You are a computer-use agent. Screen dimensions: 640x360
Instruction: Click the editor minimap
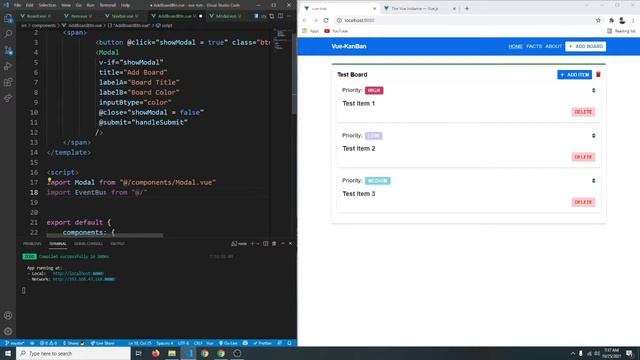(x=282, y=40)
